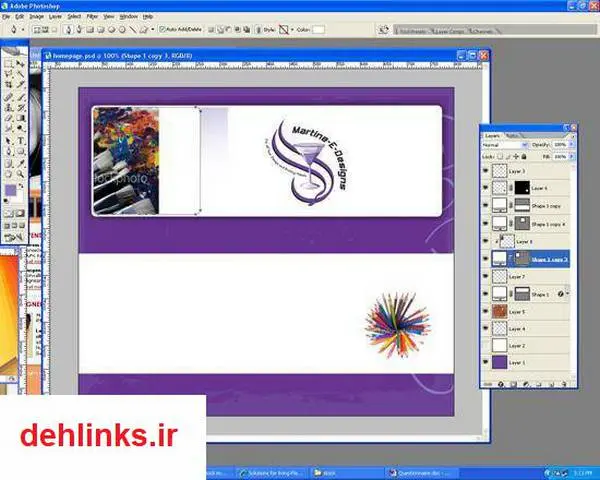The height and width of the screenshot is (480, 600).
Task: Select the Lasso tool
Action: [8, 74]
